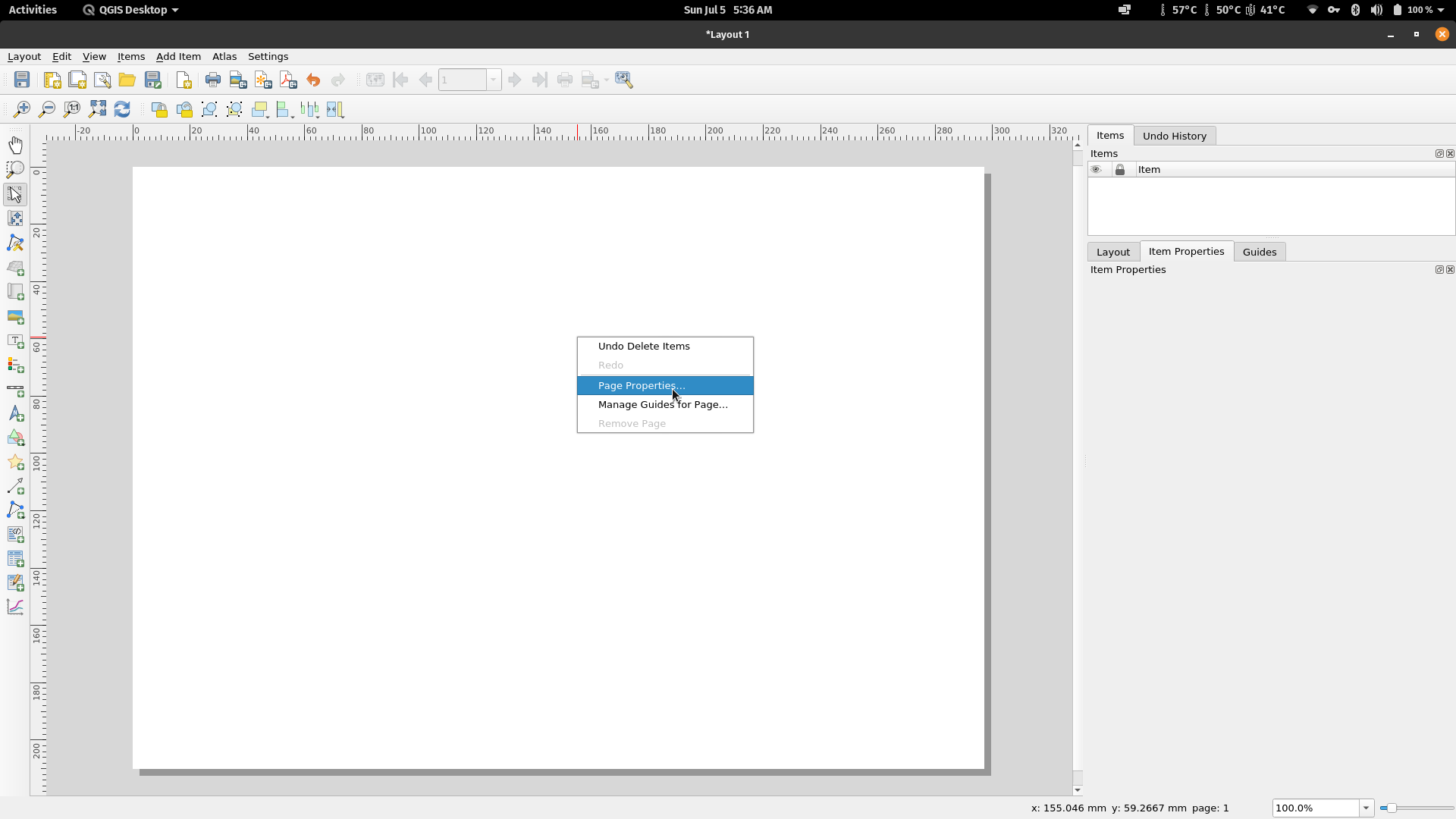Screen dimensions: 1456x819
Task: Expand the zoom level combo at bottom
Action: 1365,808
